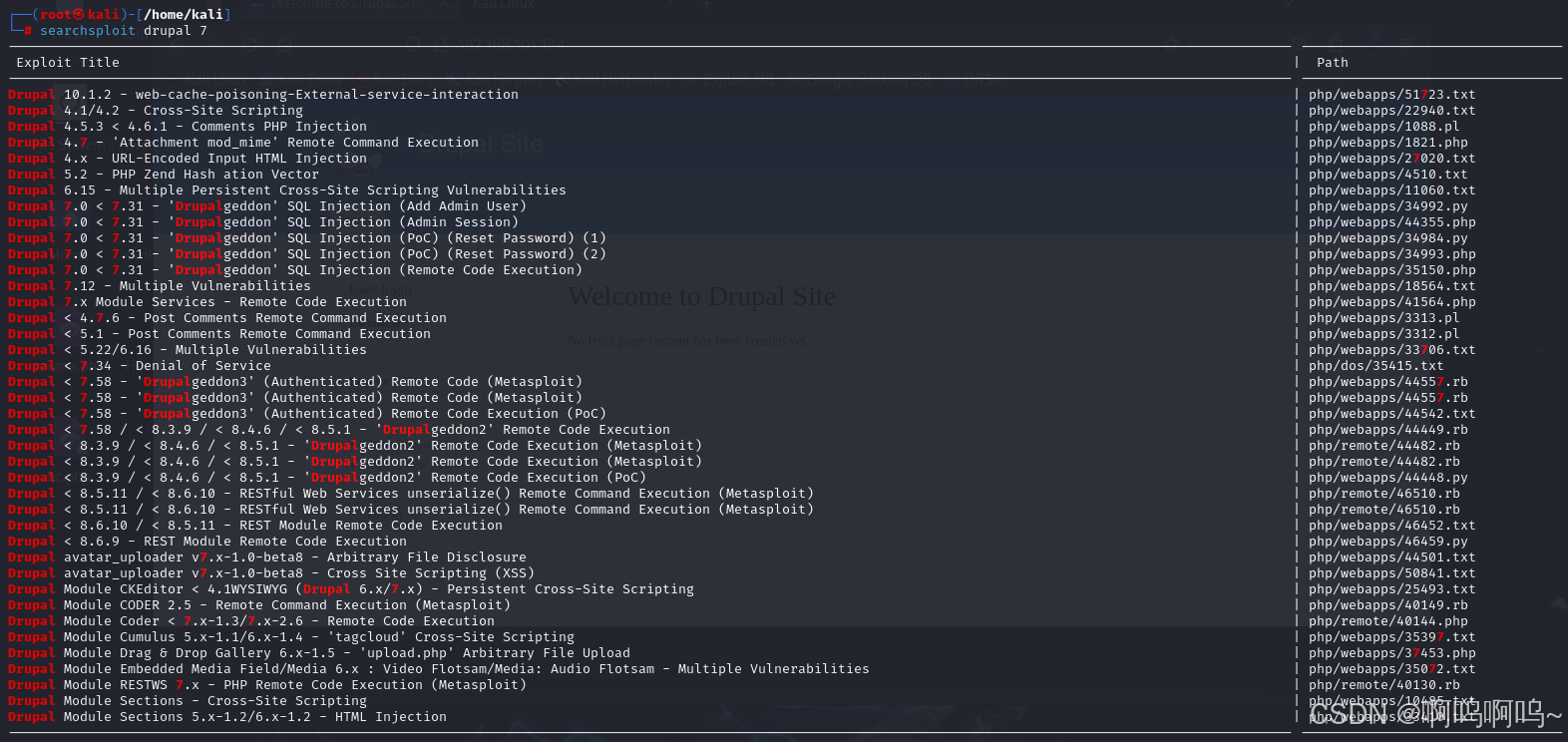Select the '< 5.22/6.16 - Multiple Vulnerabilities' row
Viewport: 1568px width, 742px height.
(188, 350)
